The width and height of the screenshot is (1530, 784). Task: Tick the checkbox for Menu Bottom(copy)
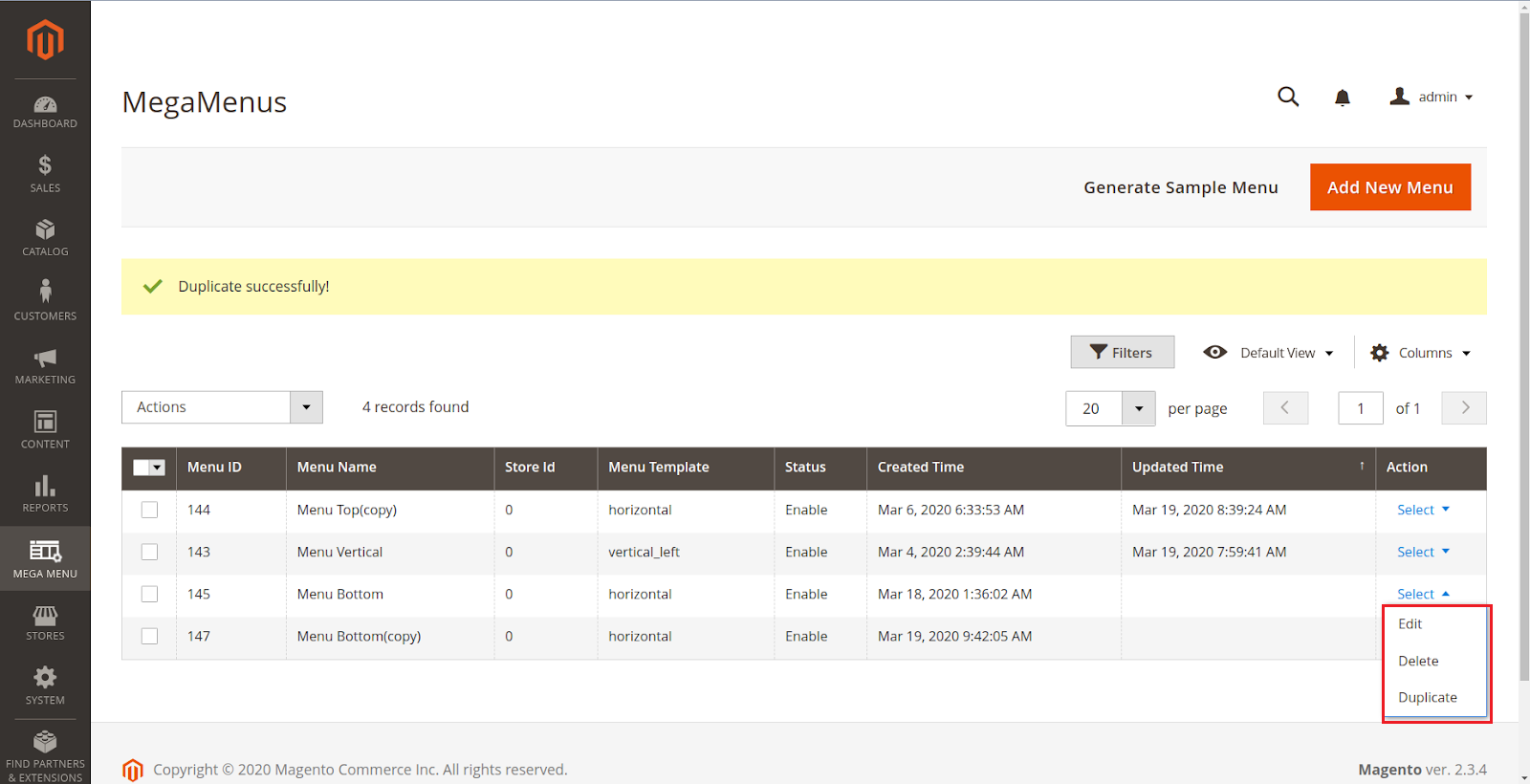149,636
